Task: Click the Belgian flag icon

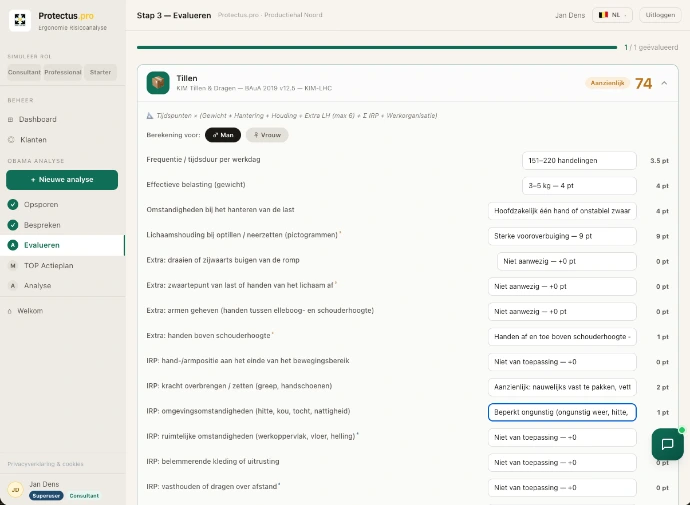Action: [603, 15]
